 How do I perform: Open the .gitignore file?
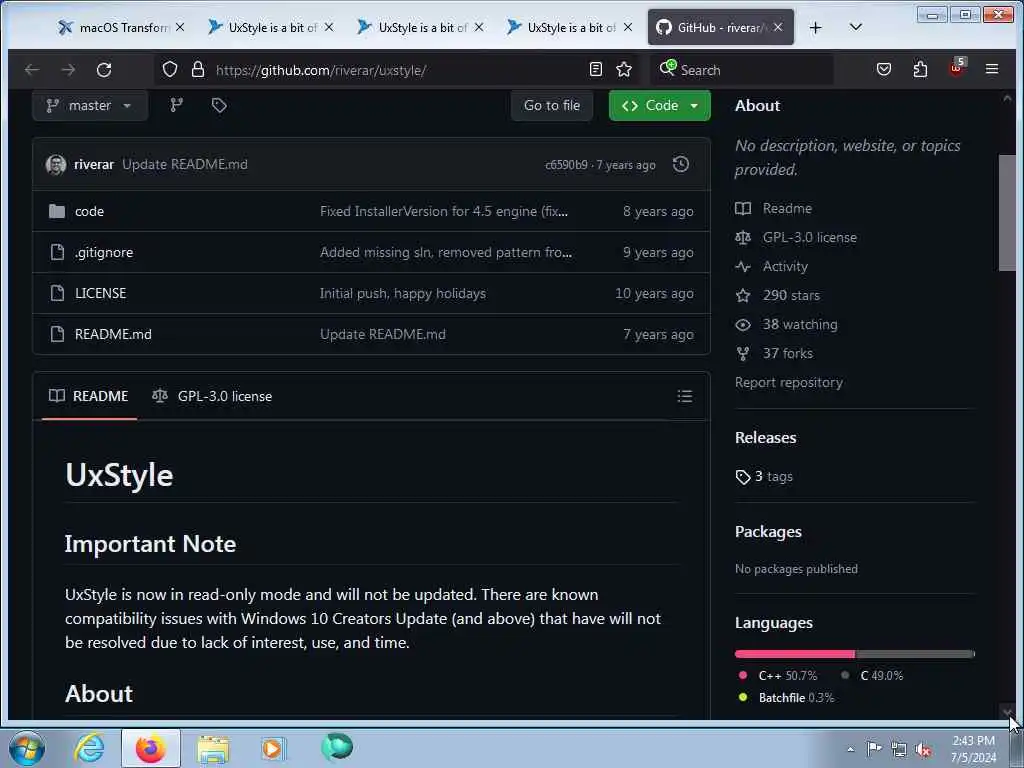[x=104, y=253]
